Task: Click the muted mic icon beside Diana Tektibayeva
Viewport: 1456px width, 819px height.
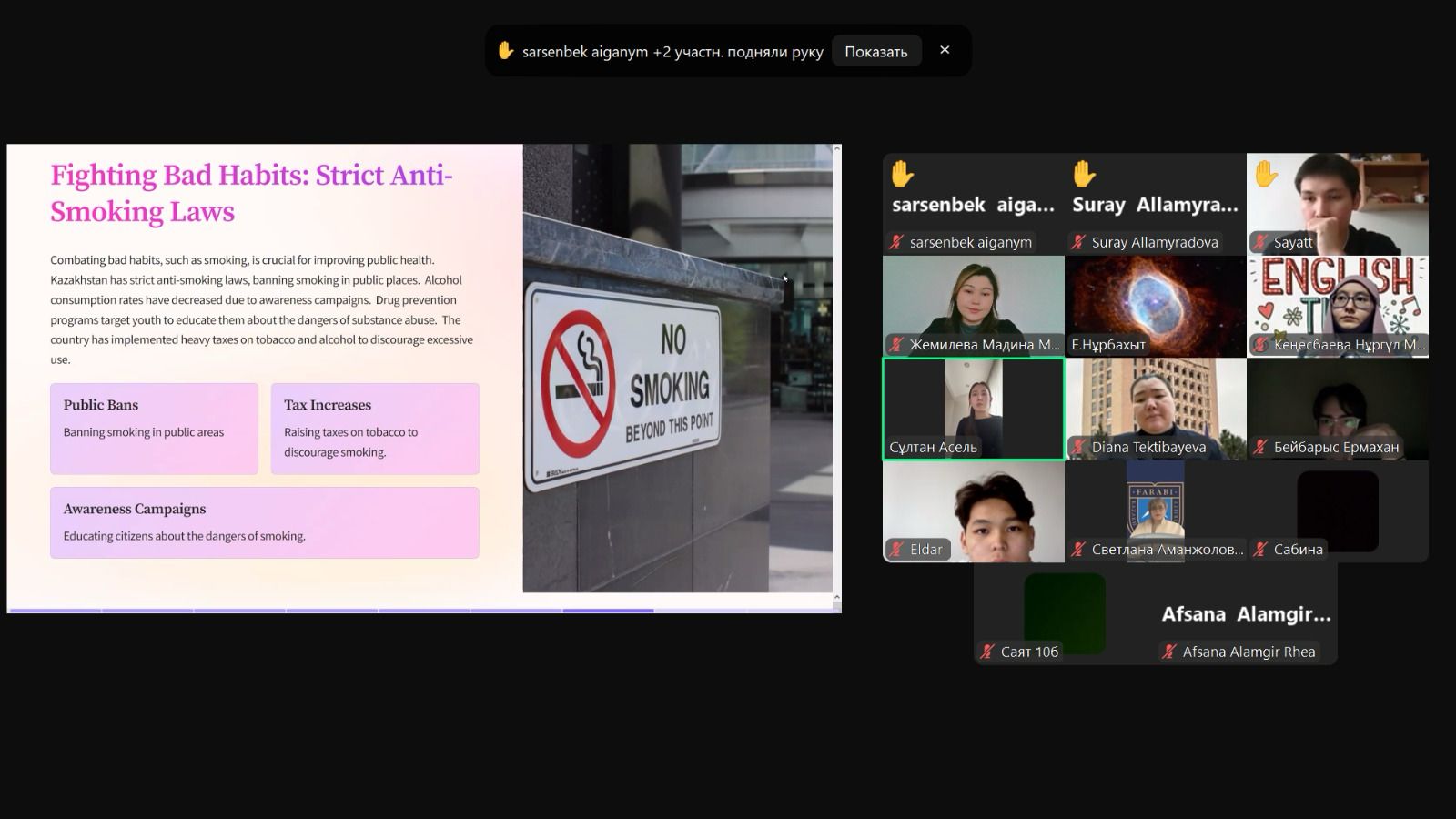Action: tap(1079, 447)
